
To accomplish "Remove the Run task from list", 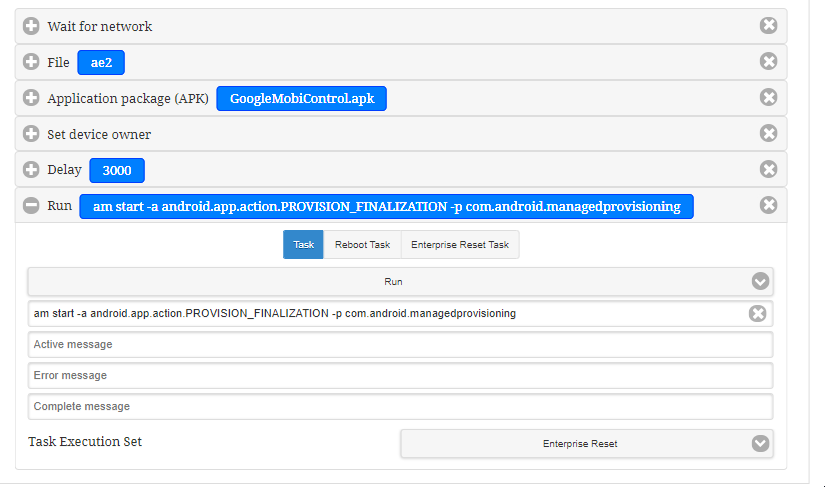I will click(x=768, y=205).
